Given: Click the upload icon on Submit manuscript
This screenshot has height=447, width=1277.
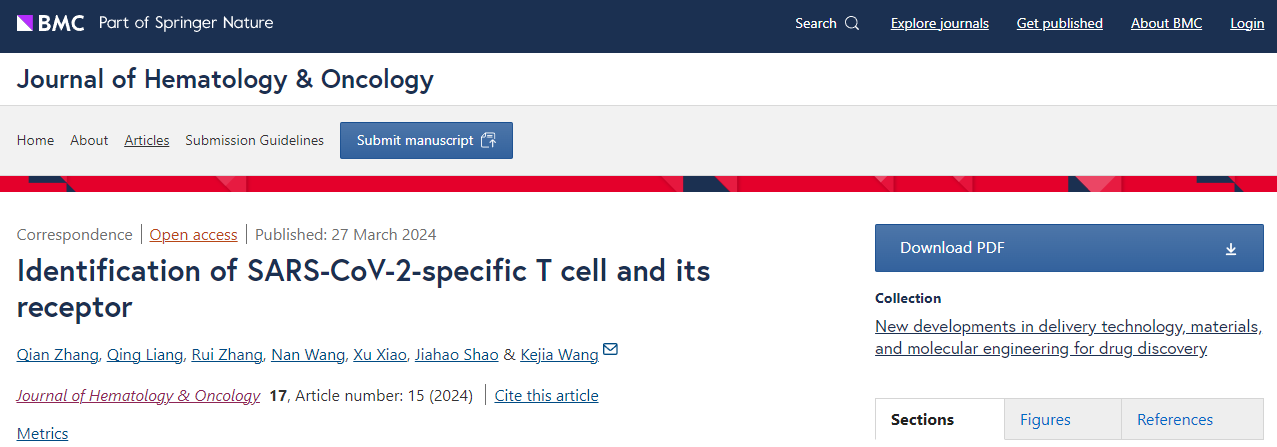Looking at the screenshot, I should (x=489, y=140).
